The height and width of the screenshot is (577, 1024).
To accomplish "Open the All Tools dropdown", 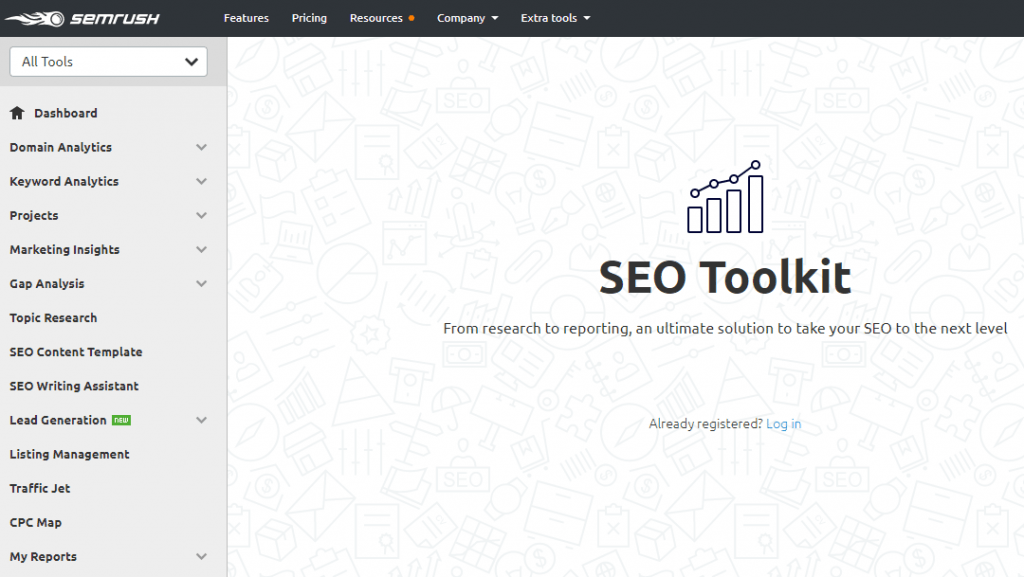I will pyautogui.click(x=108, y=62).
